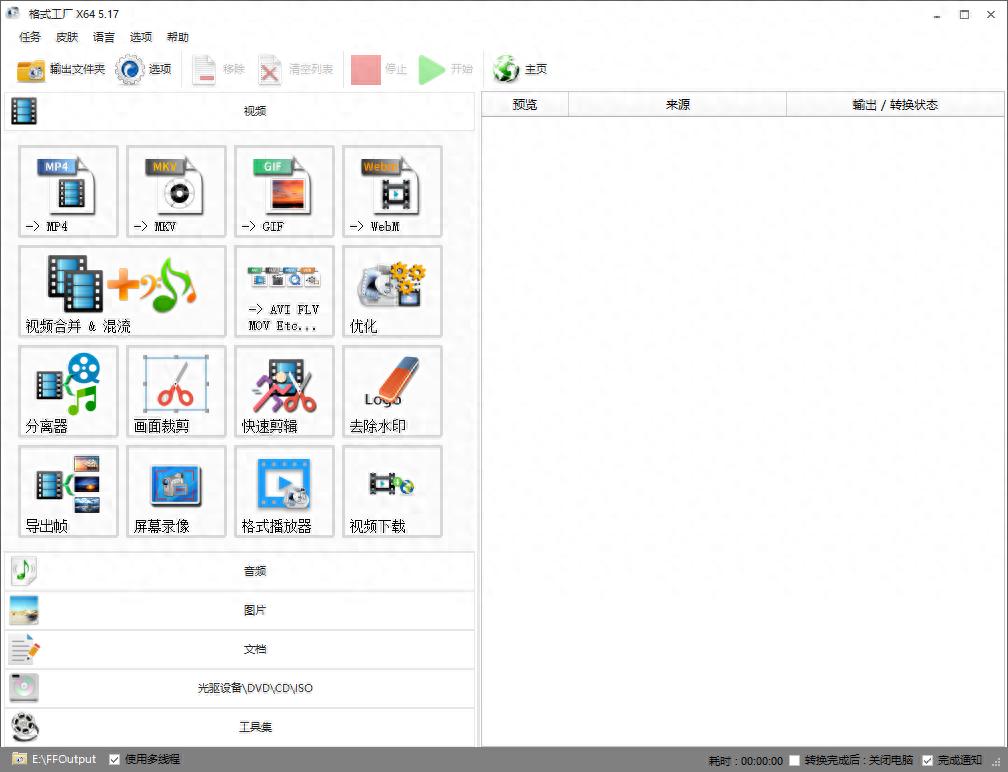
Task: Open the 选项 menu
Action: pos(140,37)
